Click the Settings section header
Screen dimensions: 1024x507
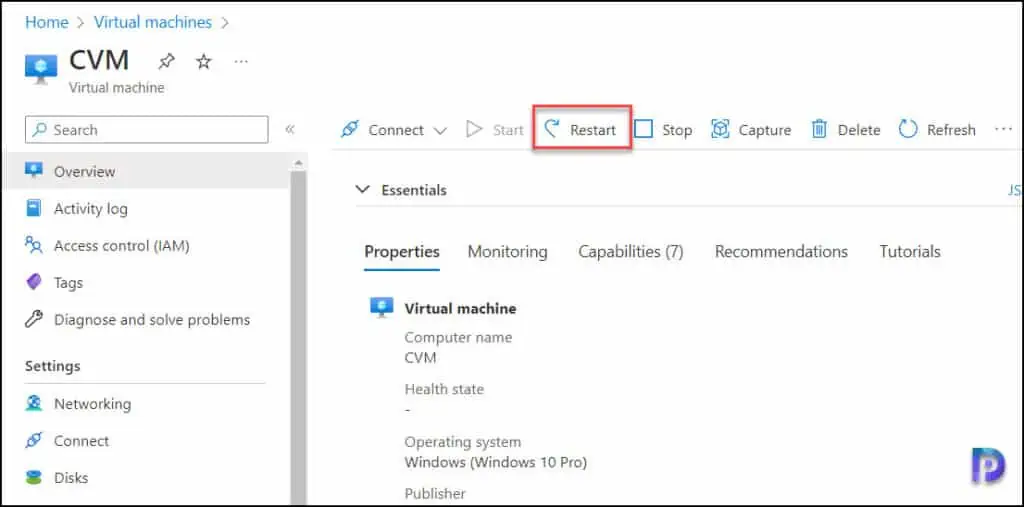click(x=52, y=366)
